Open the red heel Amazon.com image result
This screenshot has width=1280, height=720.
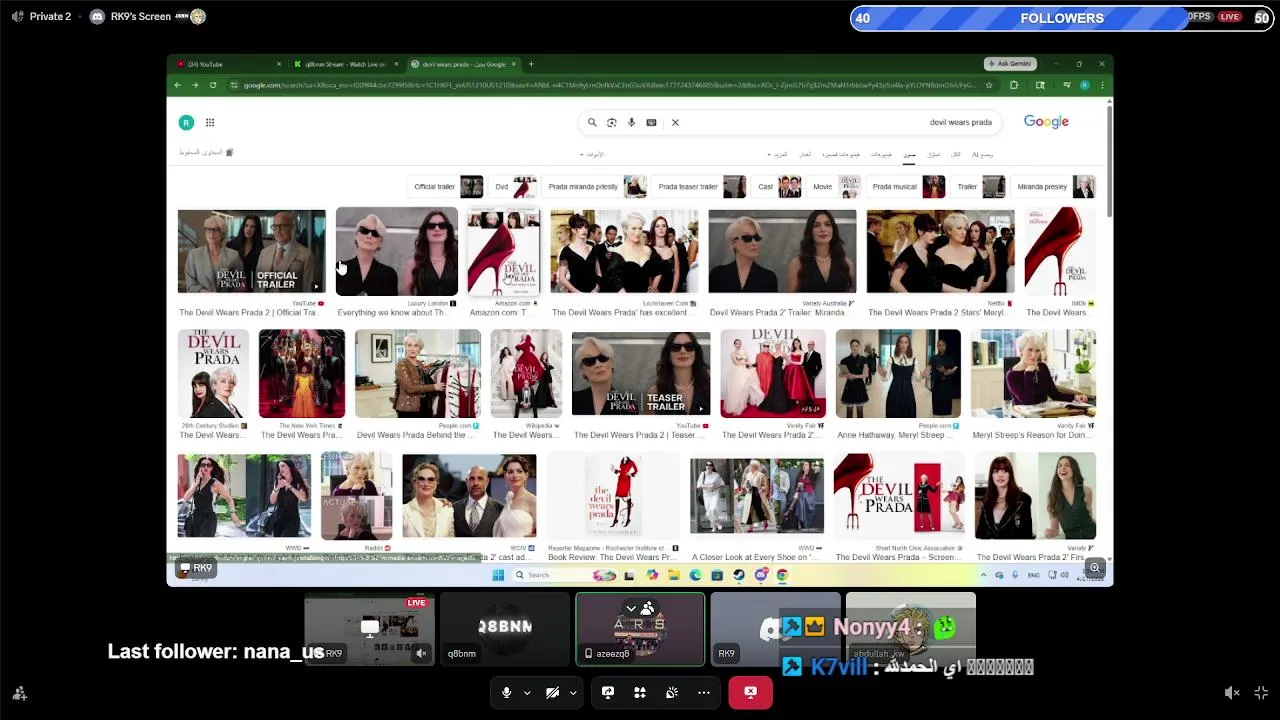click(x=503, y=252)
